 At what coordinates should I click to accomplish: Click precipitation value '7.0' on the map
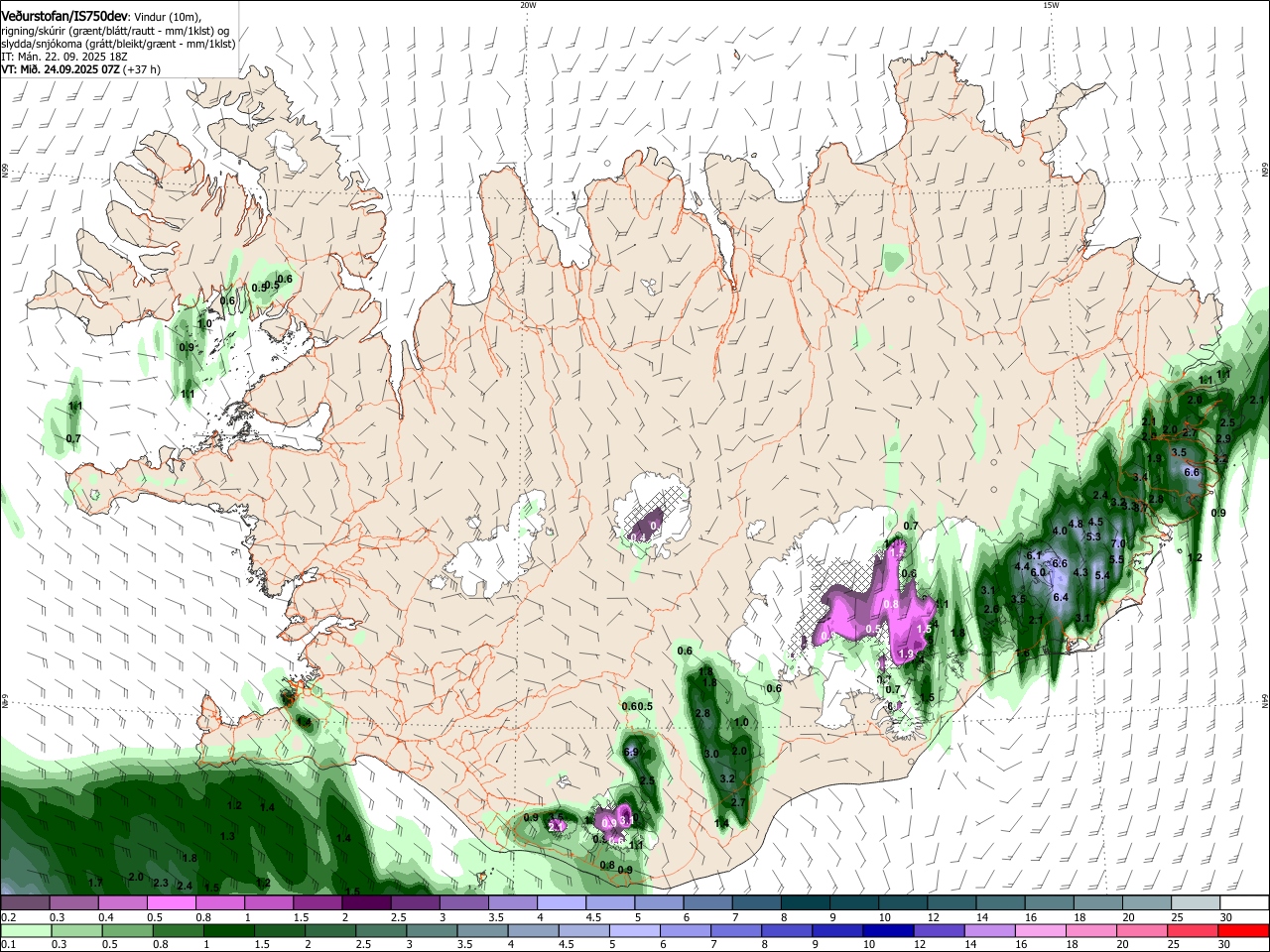pyautogui.click(x=1117, y=543)
